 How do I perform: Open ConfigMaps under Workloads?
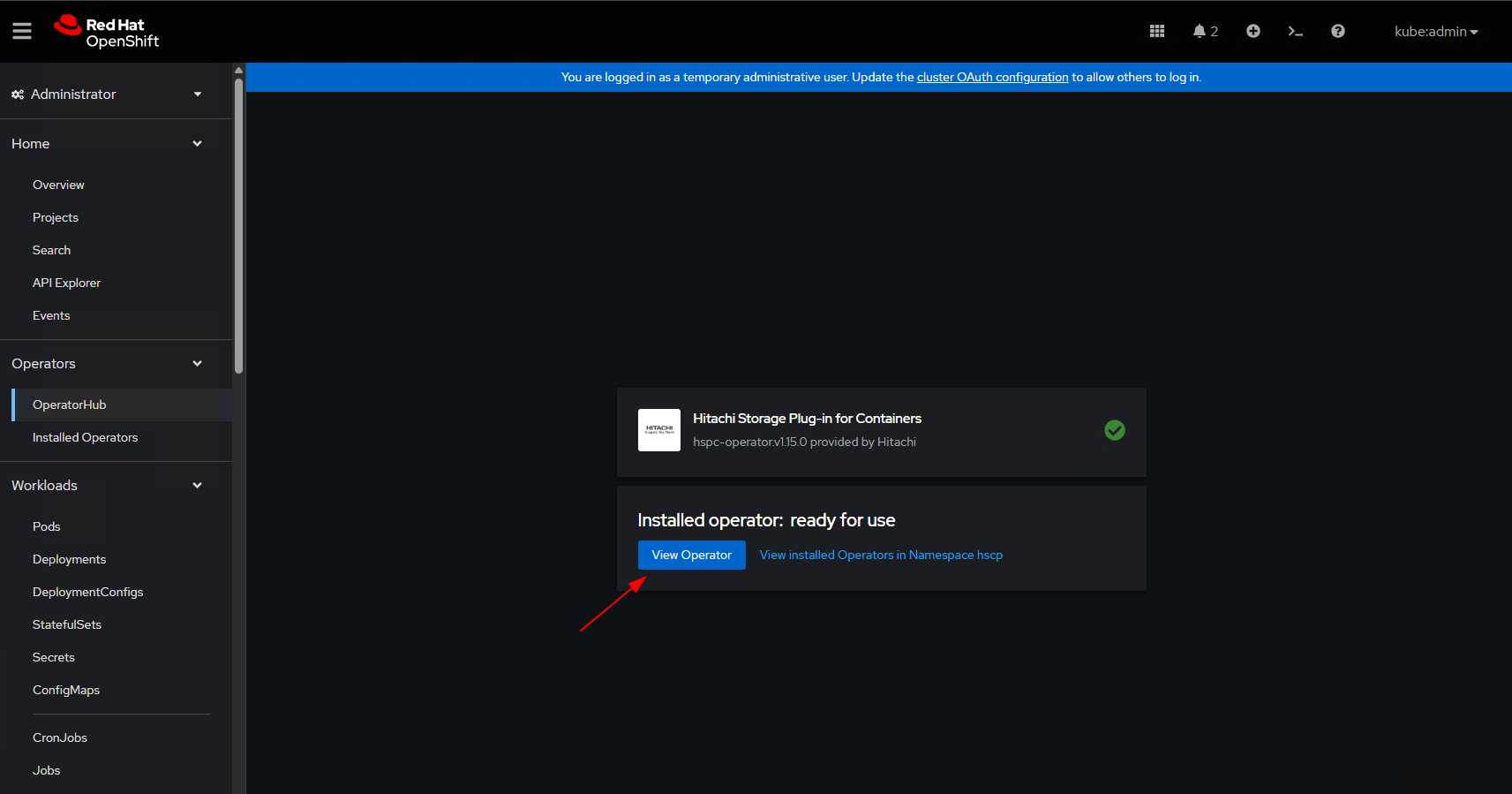(x=66, y=690)
